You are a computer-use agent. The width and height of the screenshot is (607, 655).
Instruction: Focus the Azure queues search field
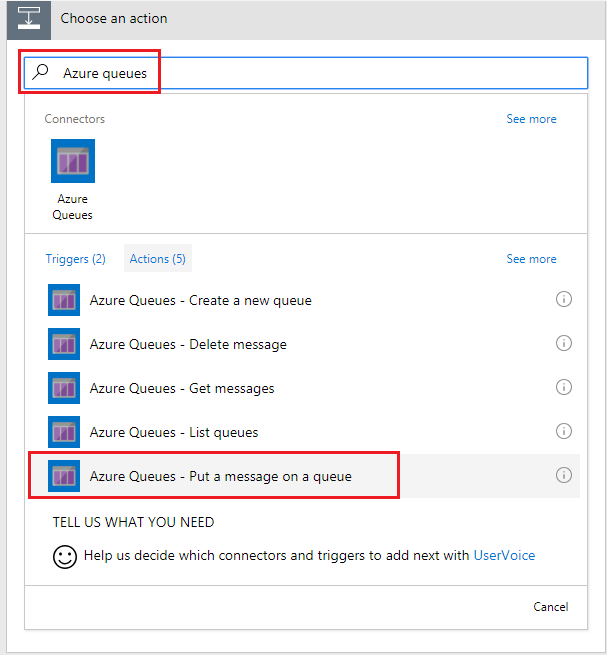pos(306,73)
